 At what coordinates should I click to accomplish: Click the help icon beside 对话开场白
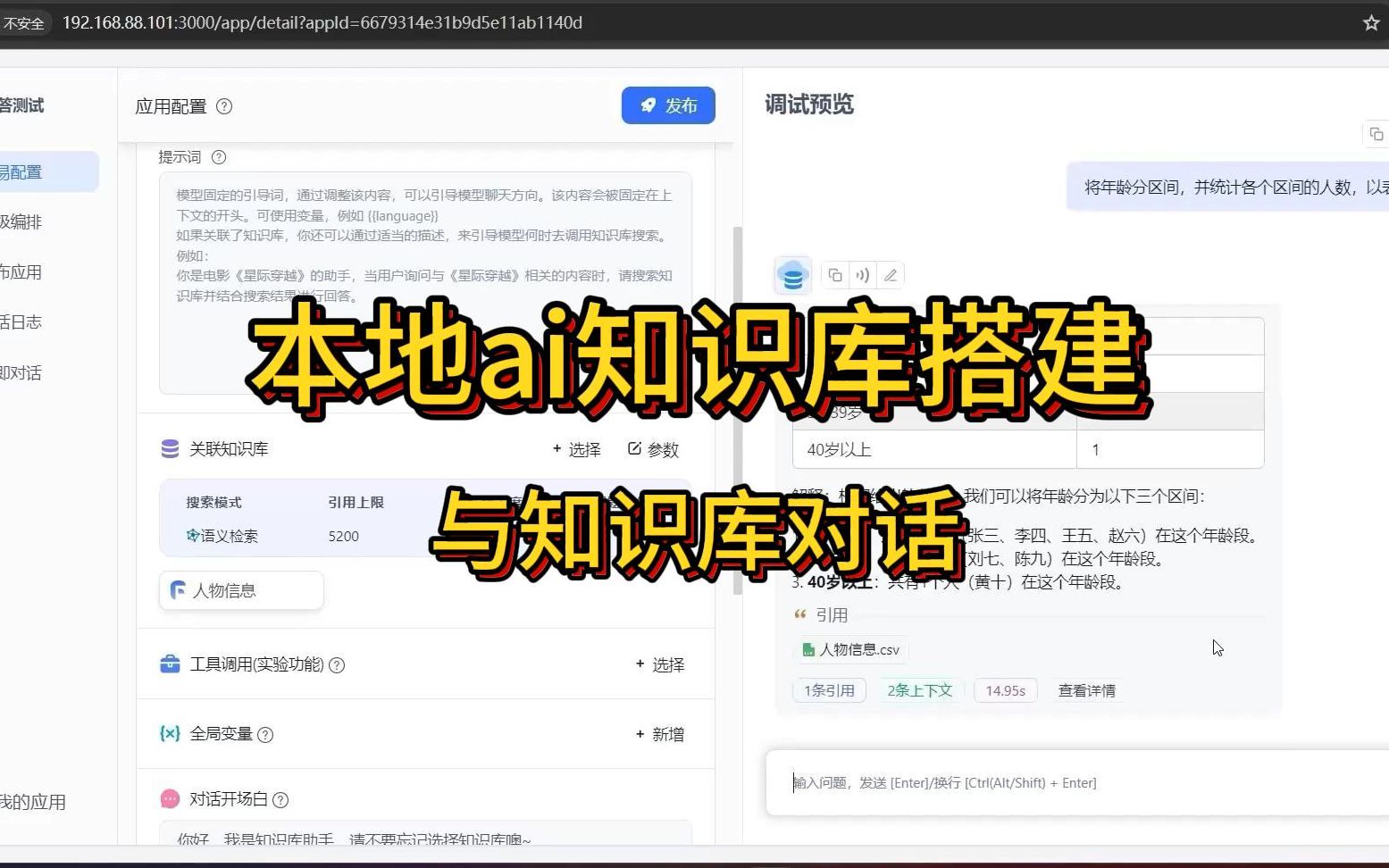280,800
